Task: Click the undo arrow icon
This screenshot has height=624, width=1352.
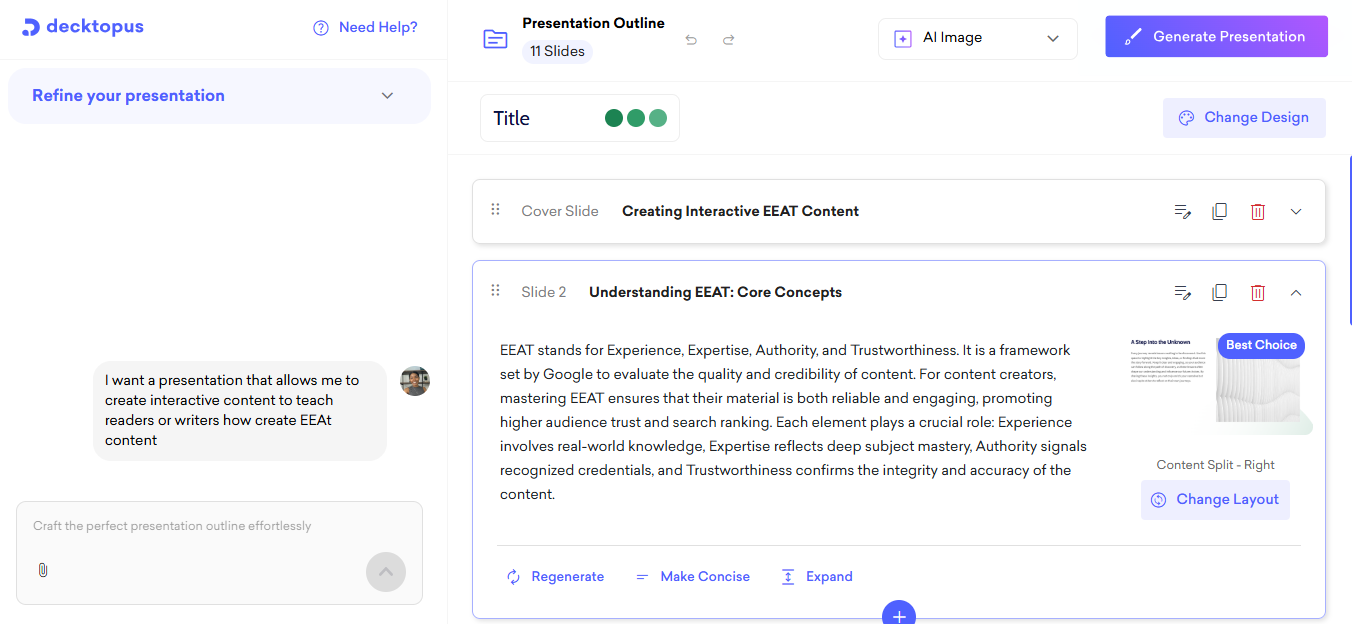Action: pos(691,40)
